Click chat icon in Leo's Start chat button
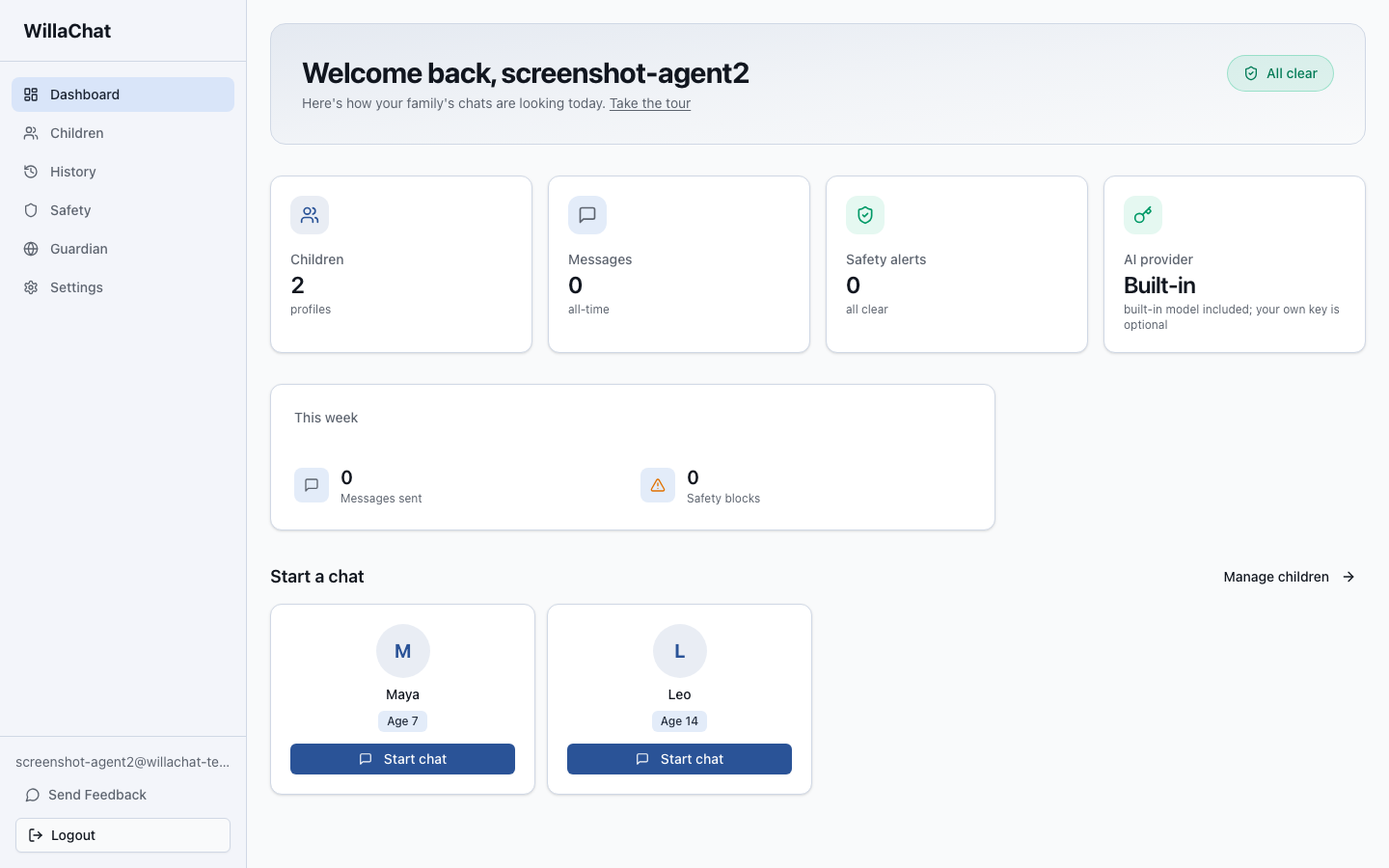Screen dimensions: 1389x868 point(642,759)
